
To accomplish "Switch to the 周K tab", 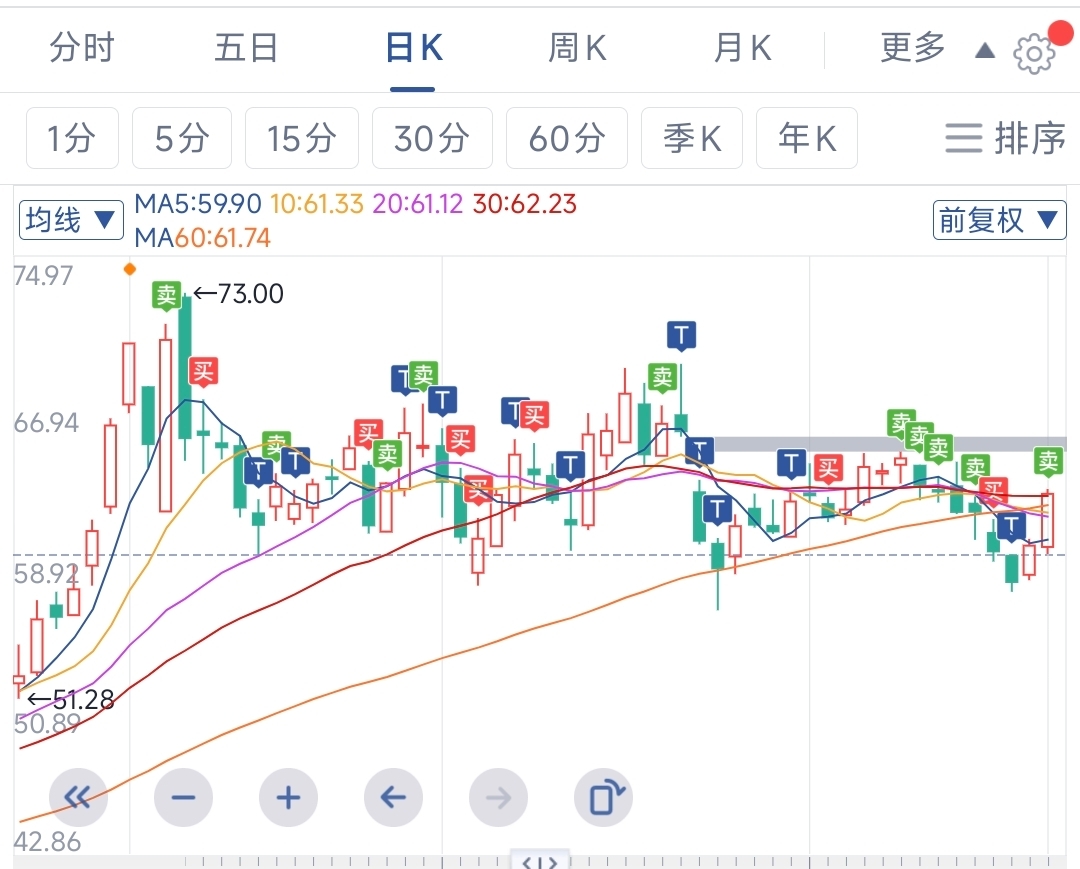I will click(577, 48).
